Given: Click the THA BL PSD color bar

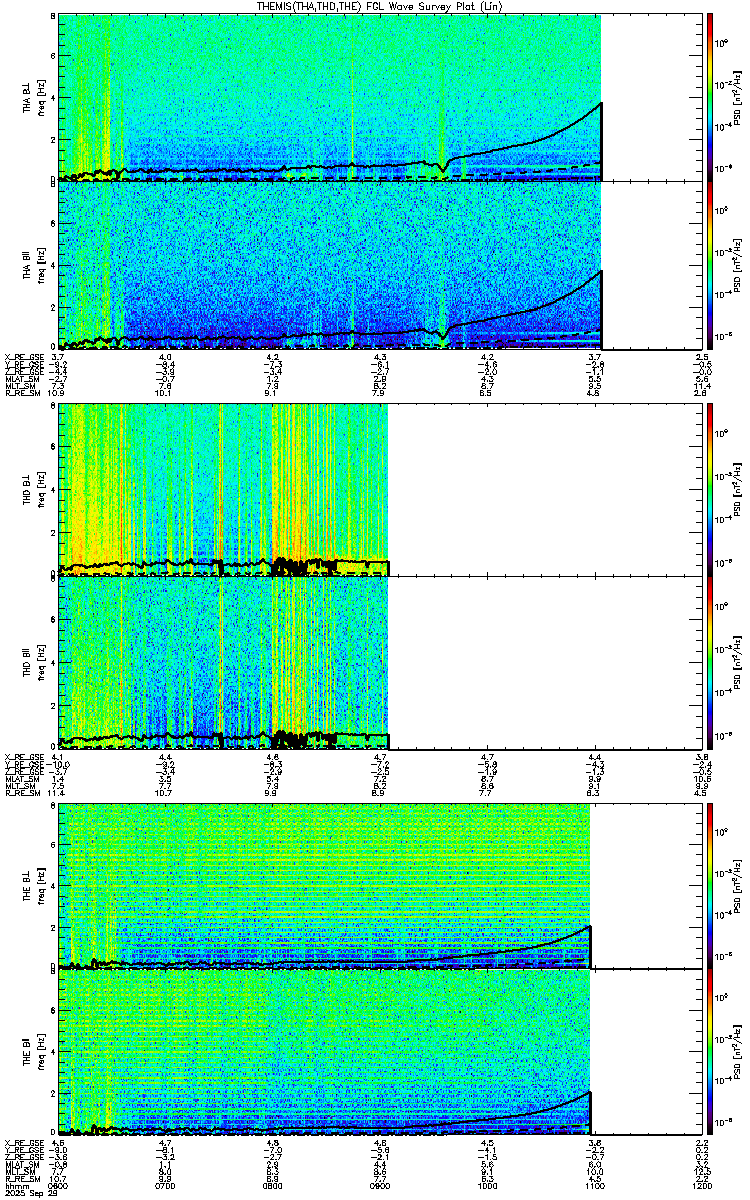Looking at the screenshot, I should coord(710,97).
